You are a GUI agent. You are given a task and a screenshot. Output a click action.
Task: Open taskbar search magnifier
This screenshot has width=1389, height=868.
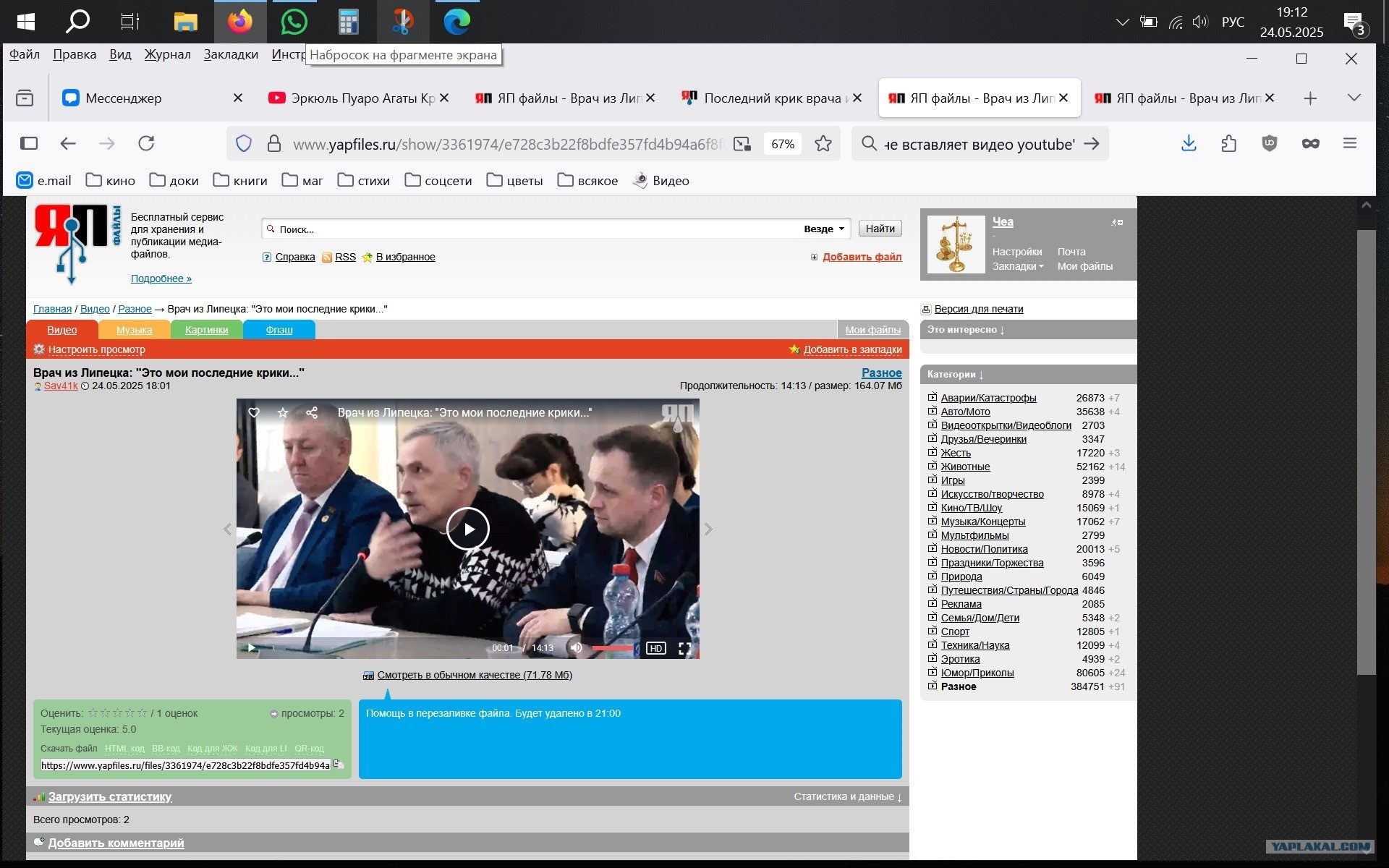click(77, 22)
